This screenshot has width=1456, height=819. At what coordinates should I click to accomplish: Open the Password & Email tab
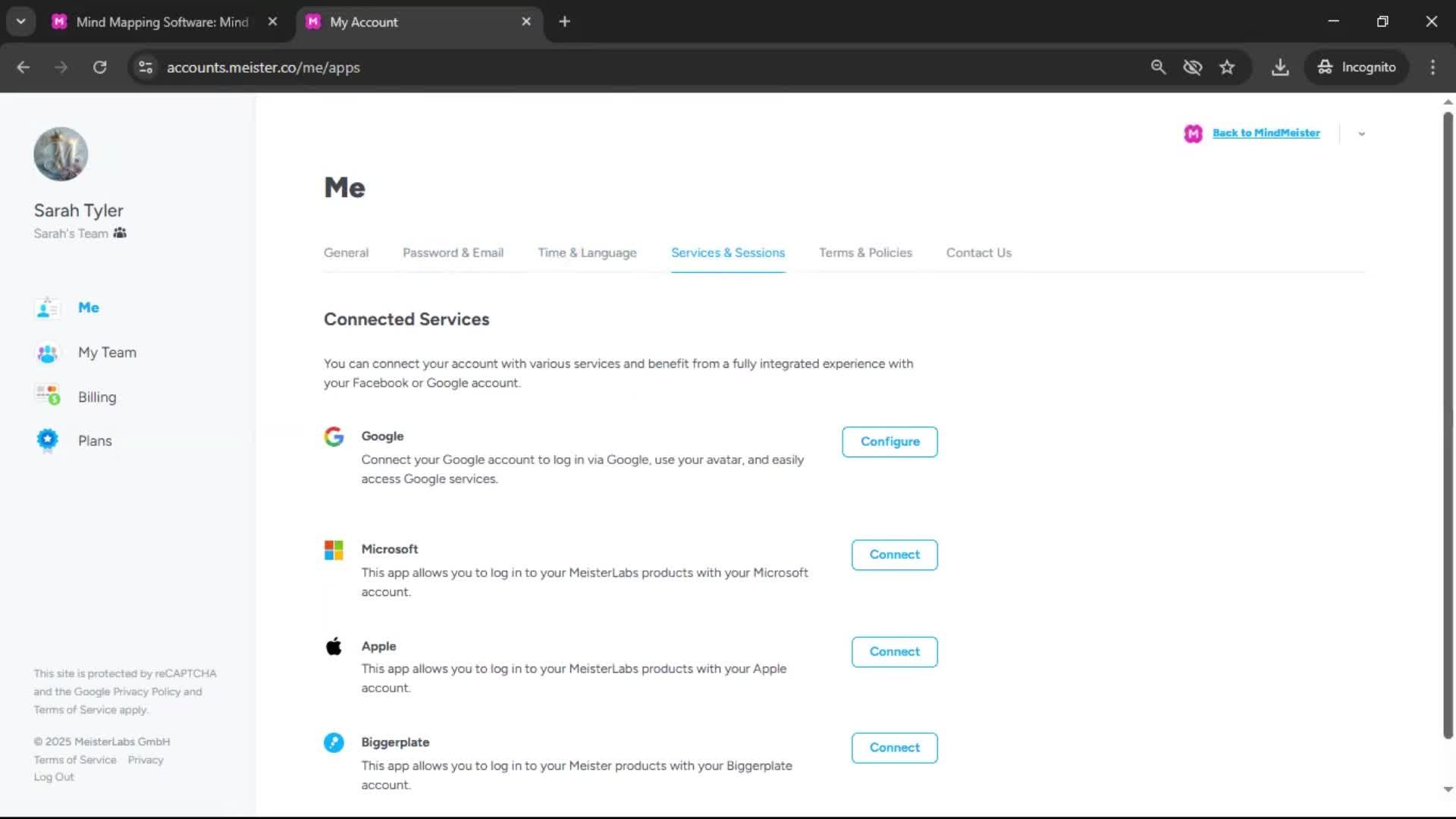[x=453, y=253]
